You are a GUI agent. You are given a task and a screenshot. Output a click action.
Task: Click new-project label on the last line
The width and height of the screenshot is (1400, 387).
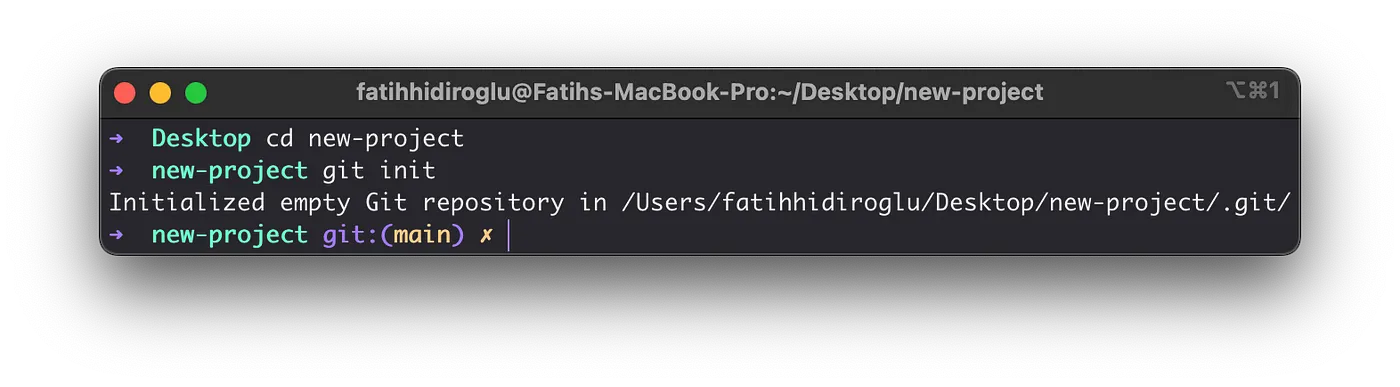(230, 236)
